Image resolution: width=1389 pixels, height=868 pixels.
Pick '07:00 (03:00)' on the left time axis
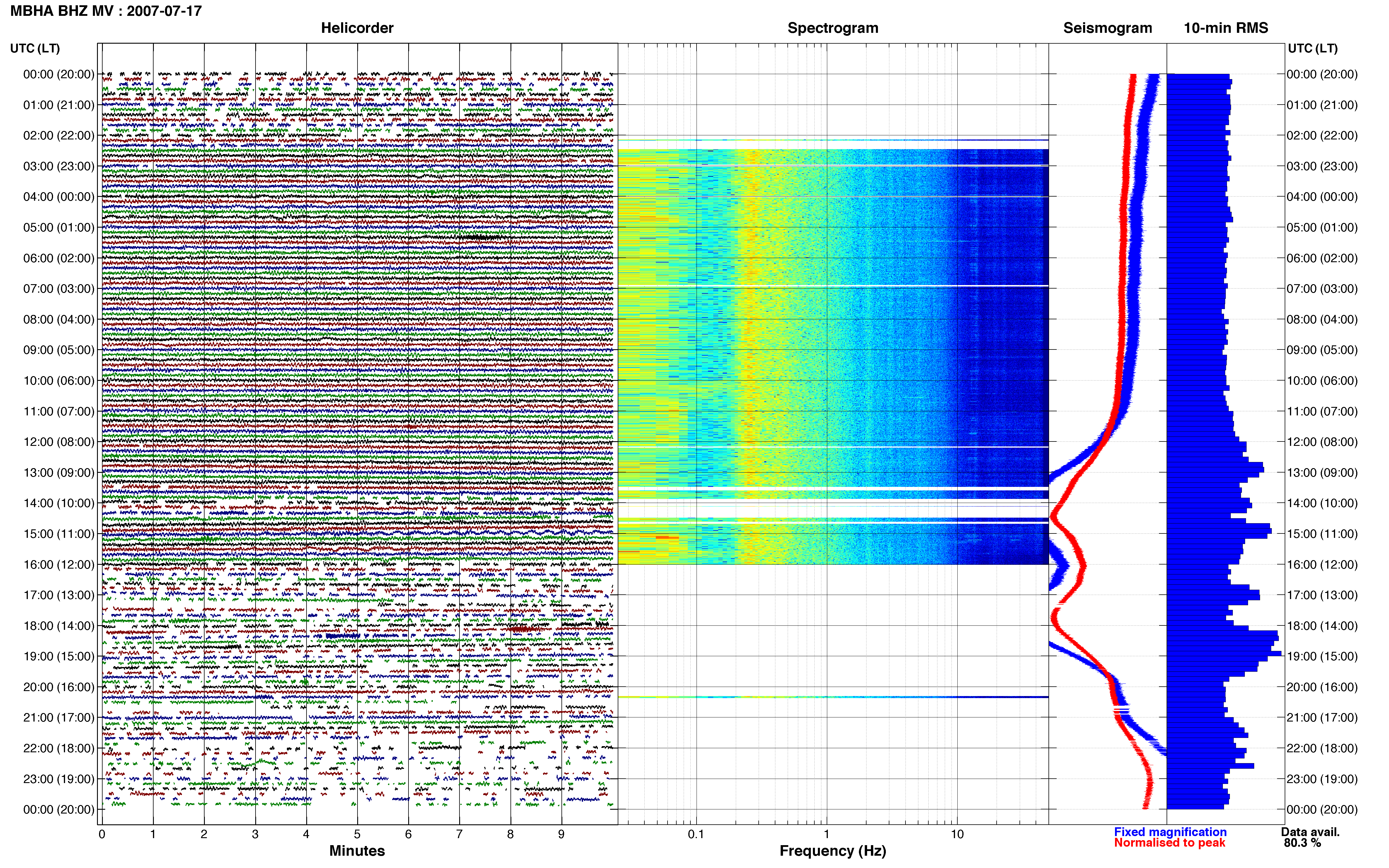(x=59, y=289)
